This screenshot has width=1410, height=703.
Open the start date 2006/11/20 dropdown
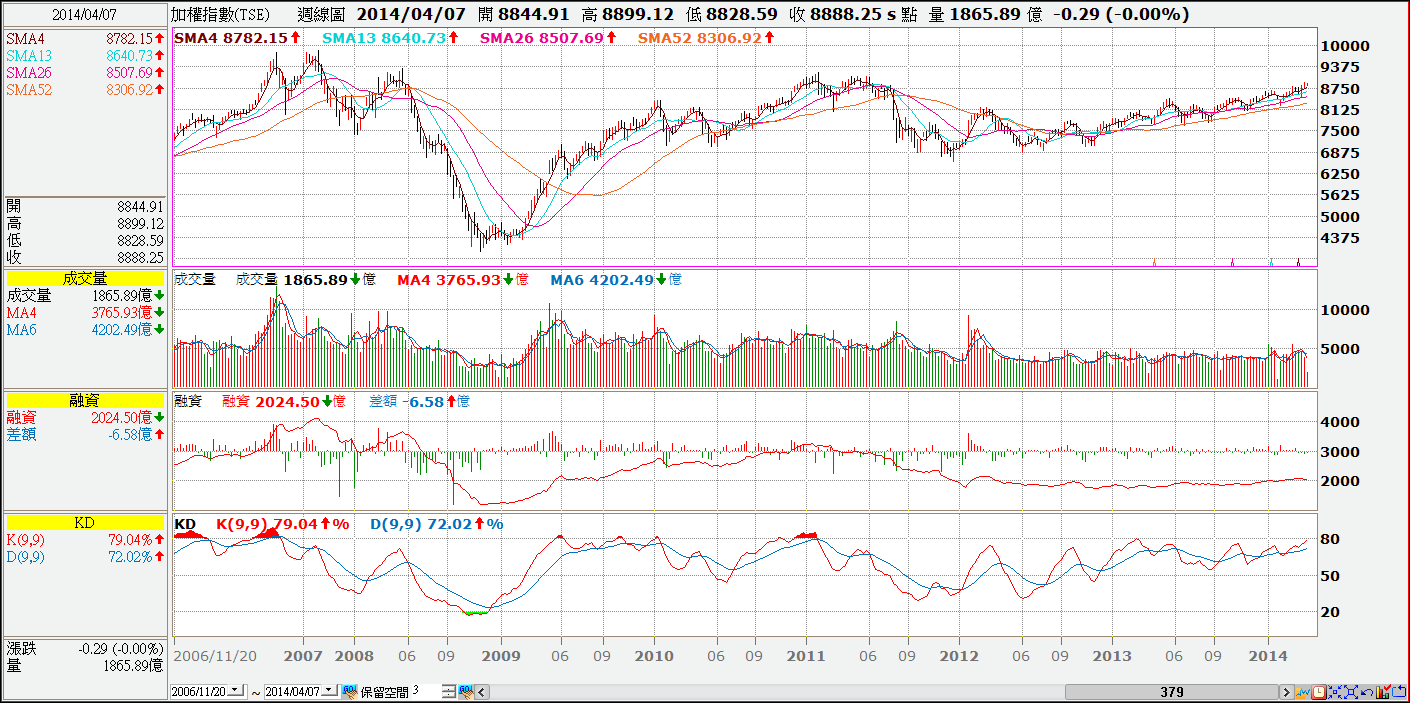(x=236, y=690)
